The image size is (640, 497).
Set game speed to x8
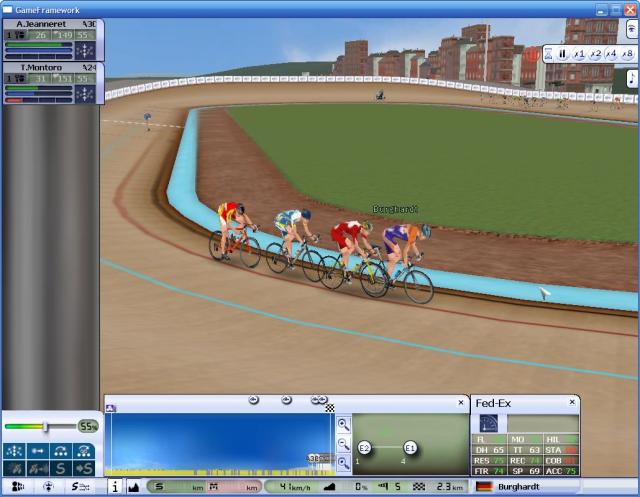click(x=627, y=54)
